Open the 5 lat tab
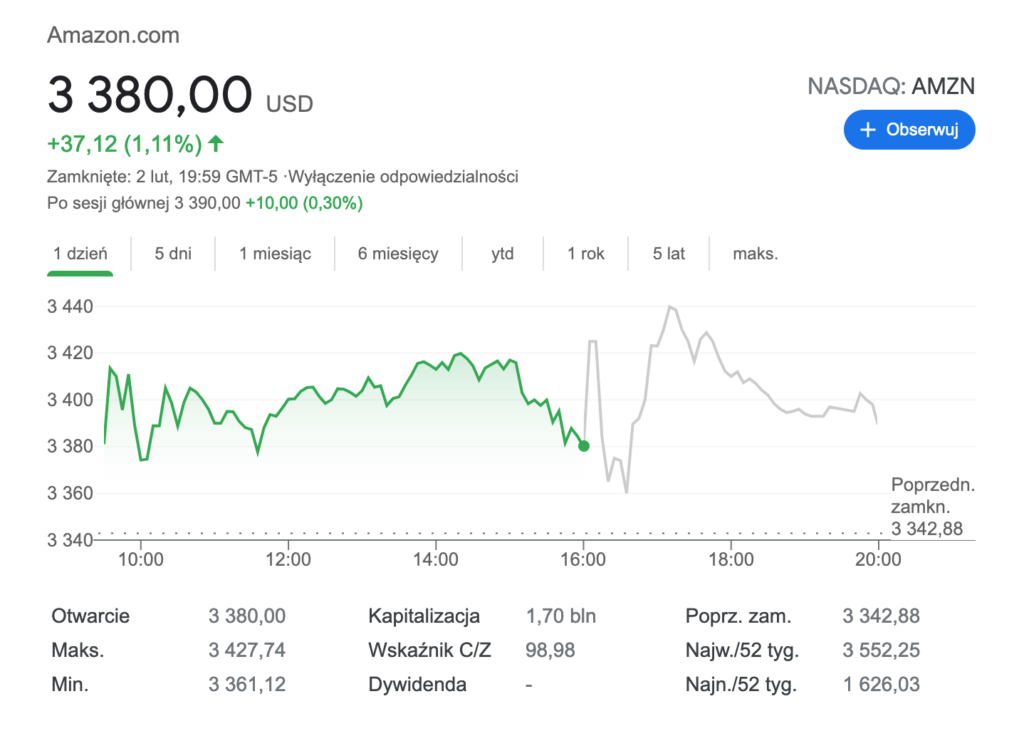This screenshot has height=741, width=1024. 669,253
